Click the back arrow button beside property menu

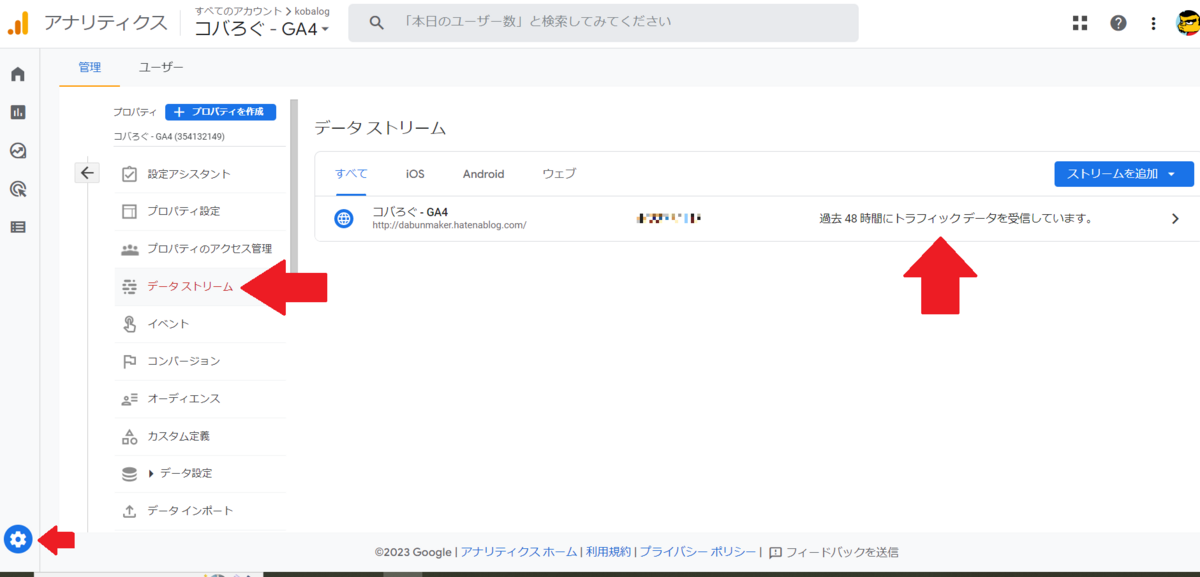point(87,172)
